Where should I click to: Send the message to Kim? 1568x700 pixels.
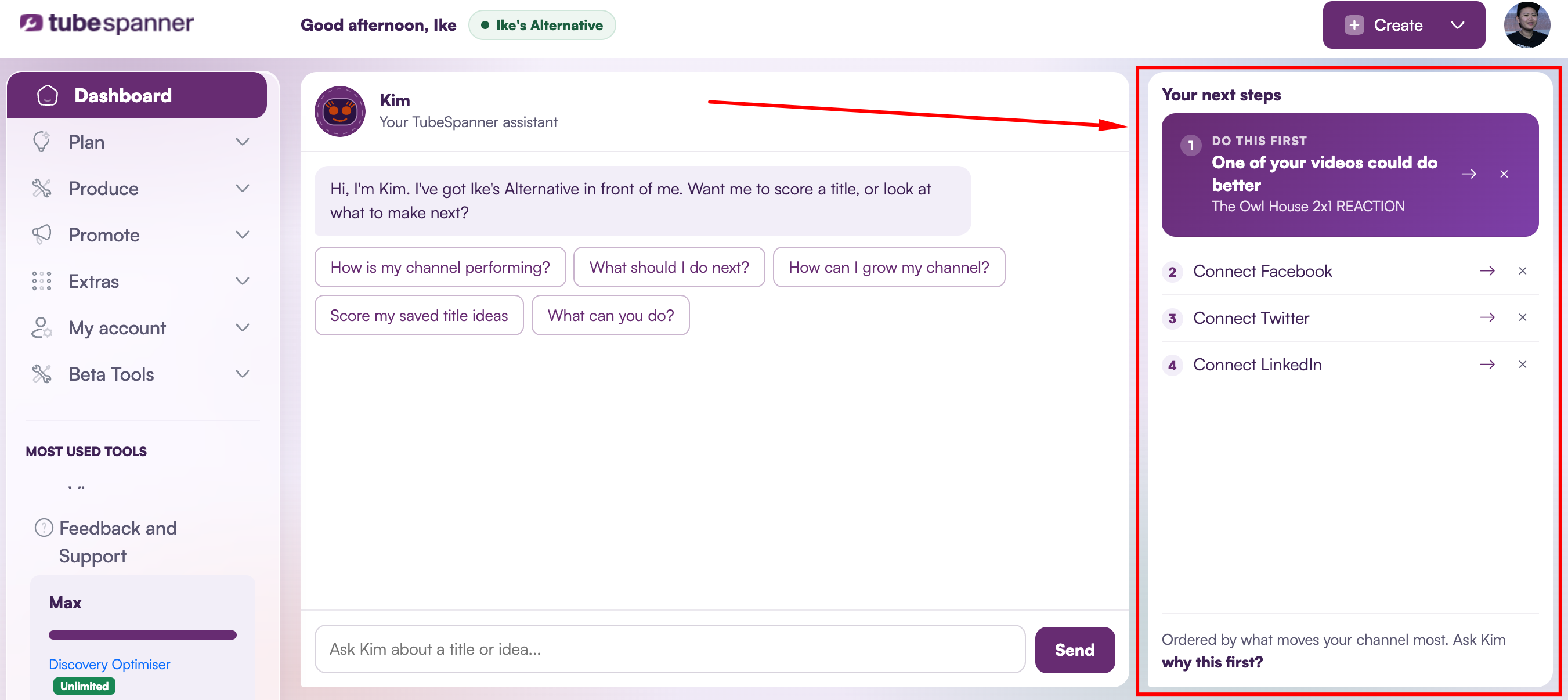(1074, 650)
